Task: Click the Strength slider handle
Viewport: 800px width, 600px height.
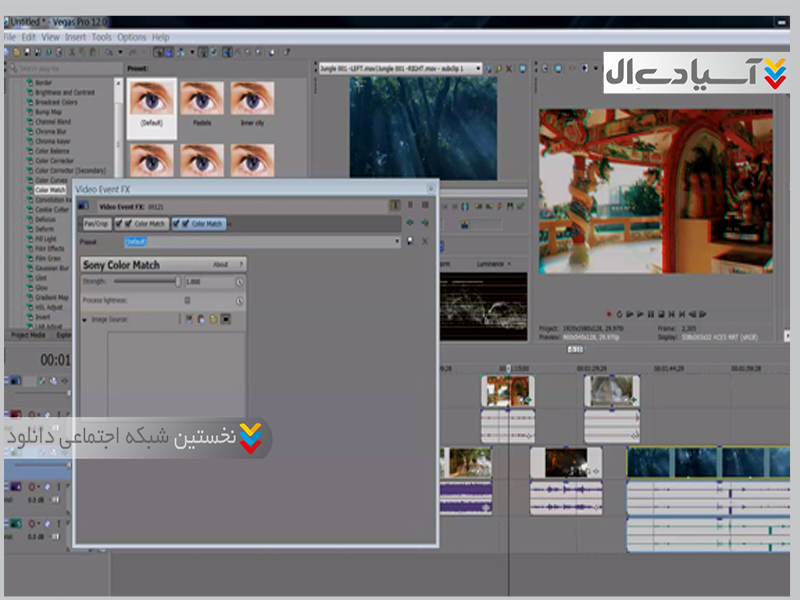Action: [x=178, y=282]
